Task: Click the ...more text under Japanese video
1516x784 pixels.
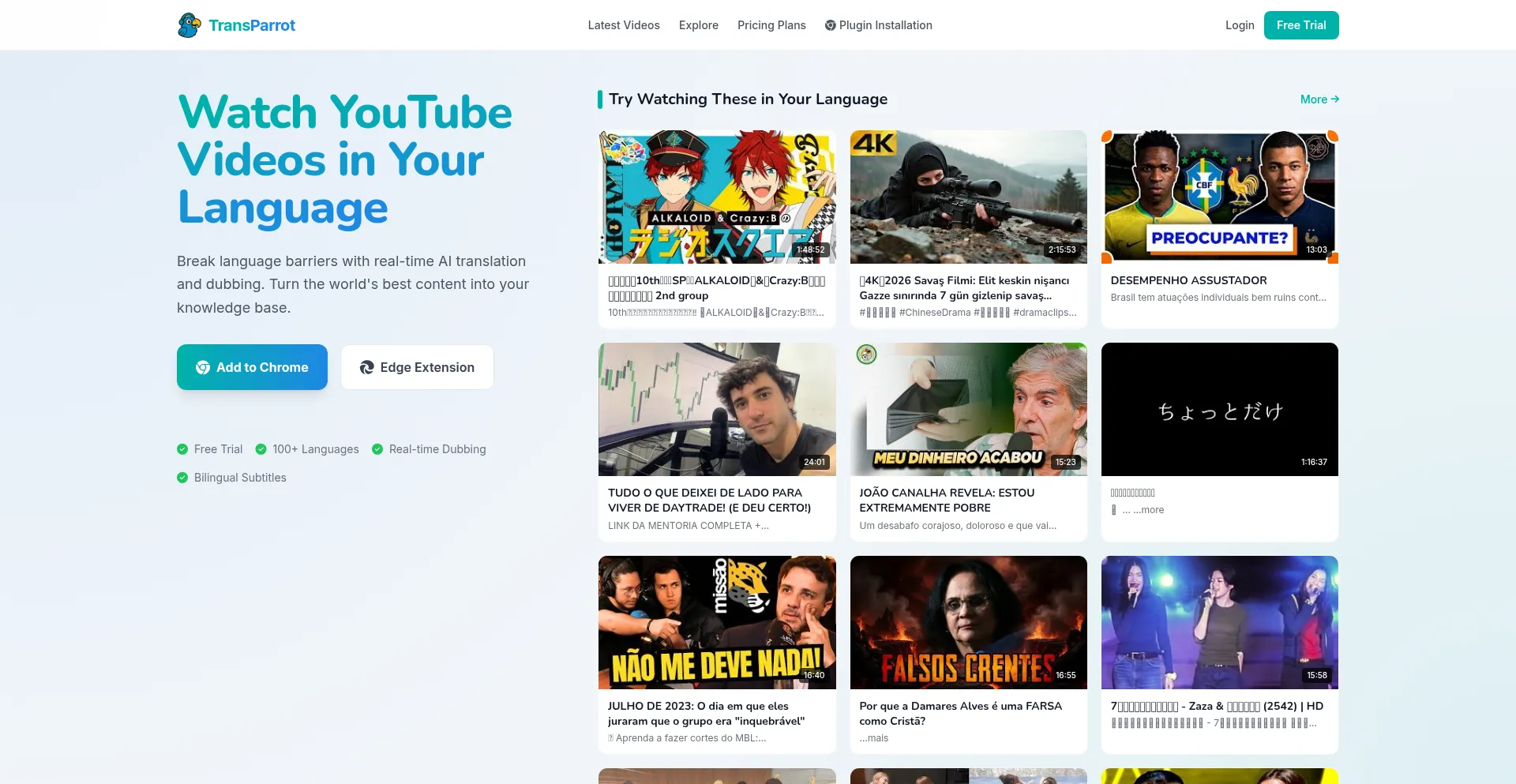Action: 1149,510
